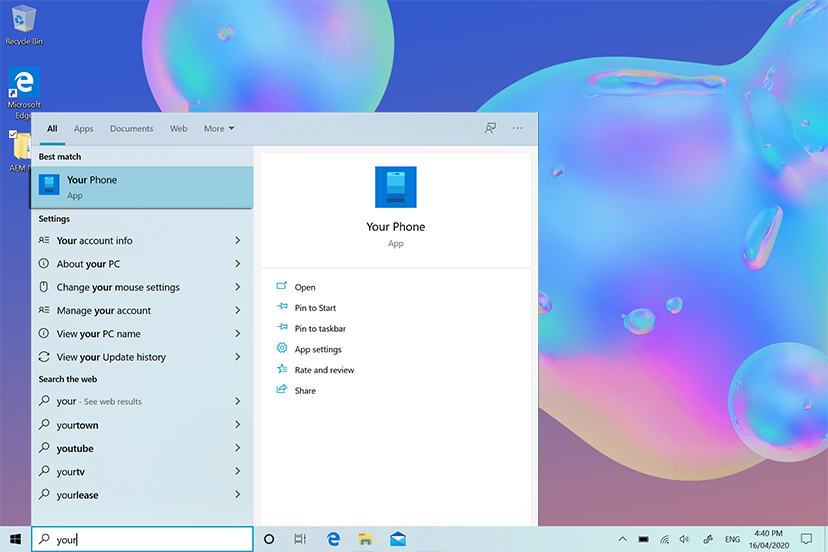
Task: Click the mouse icon beside Change your mouse settings
Action: tap(44, 286)
